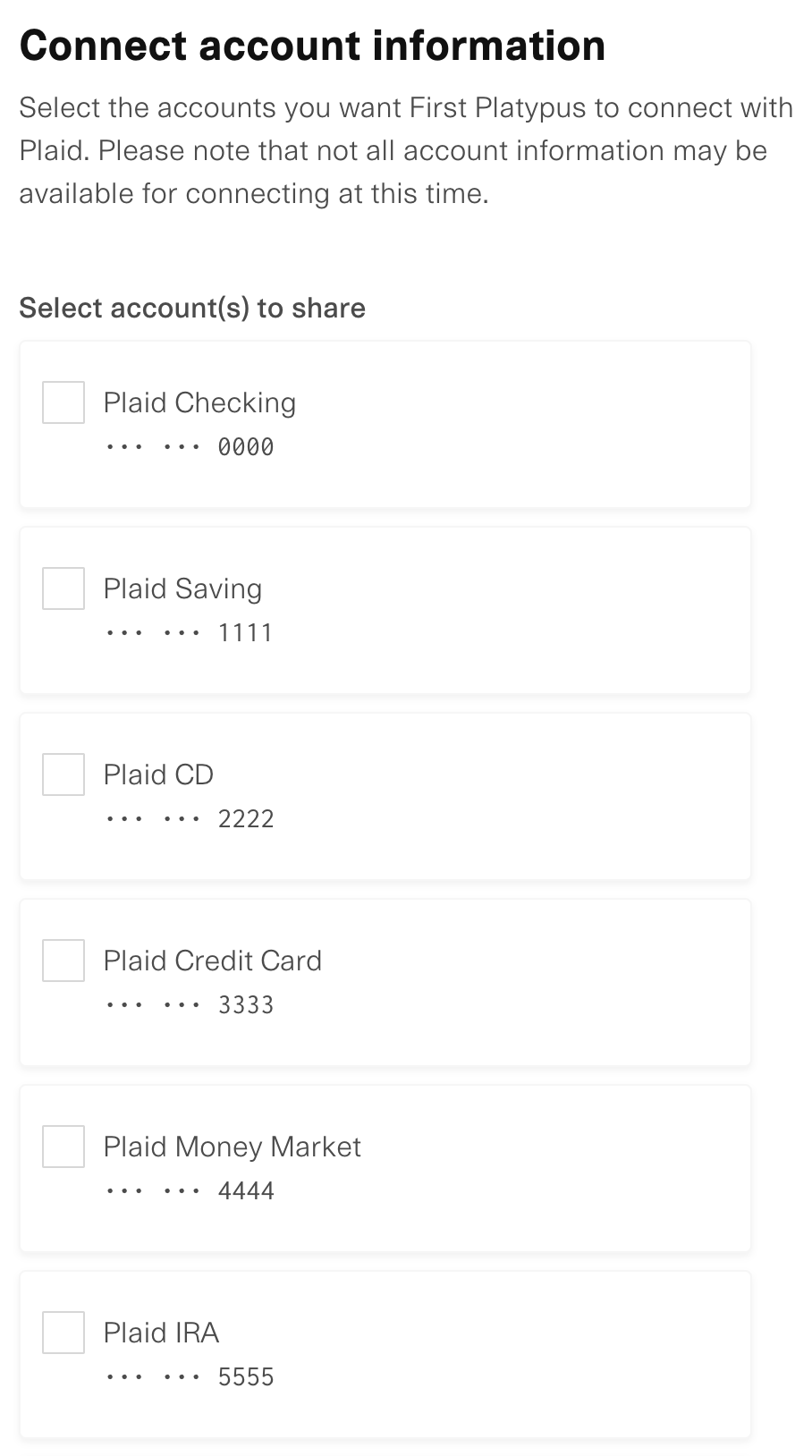The height and width of the screenshot is (1456, 812).
Task: Click the Plaid IRA account name
Action: 161,1333
